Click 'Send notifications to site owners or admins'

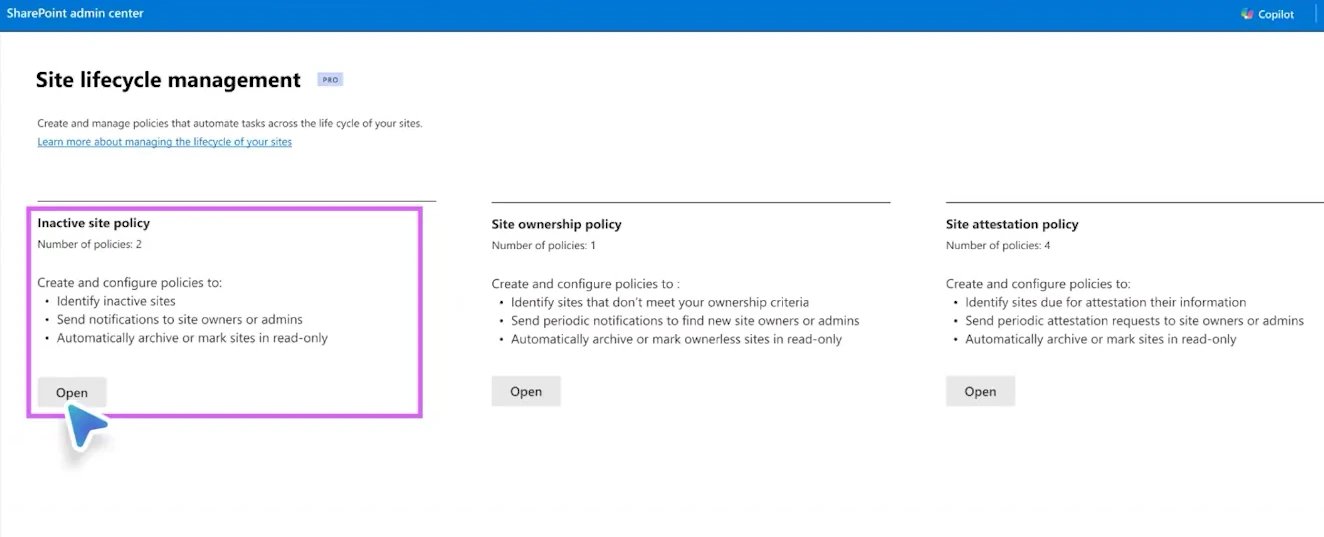coord(180,320)
